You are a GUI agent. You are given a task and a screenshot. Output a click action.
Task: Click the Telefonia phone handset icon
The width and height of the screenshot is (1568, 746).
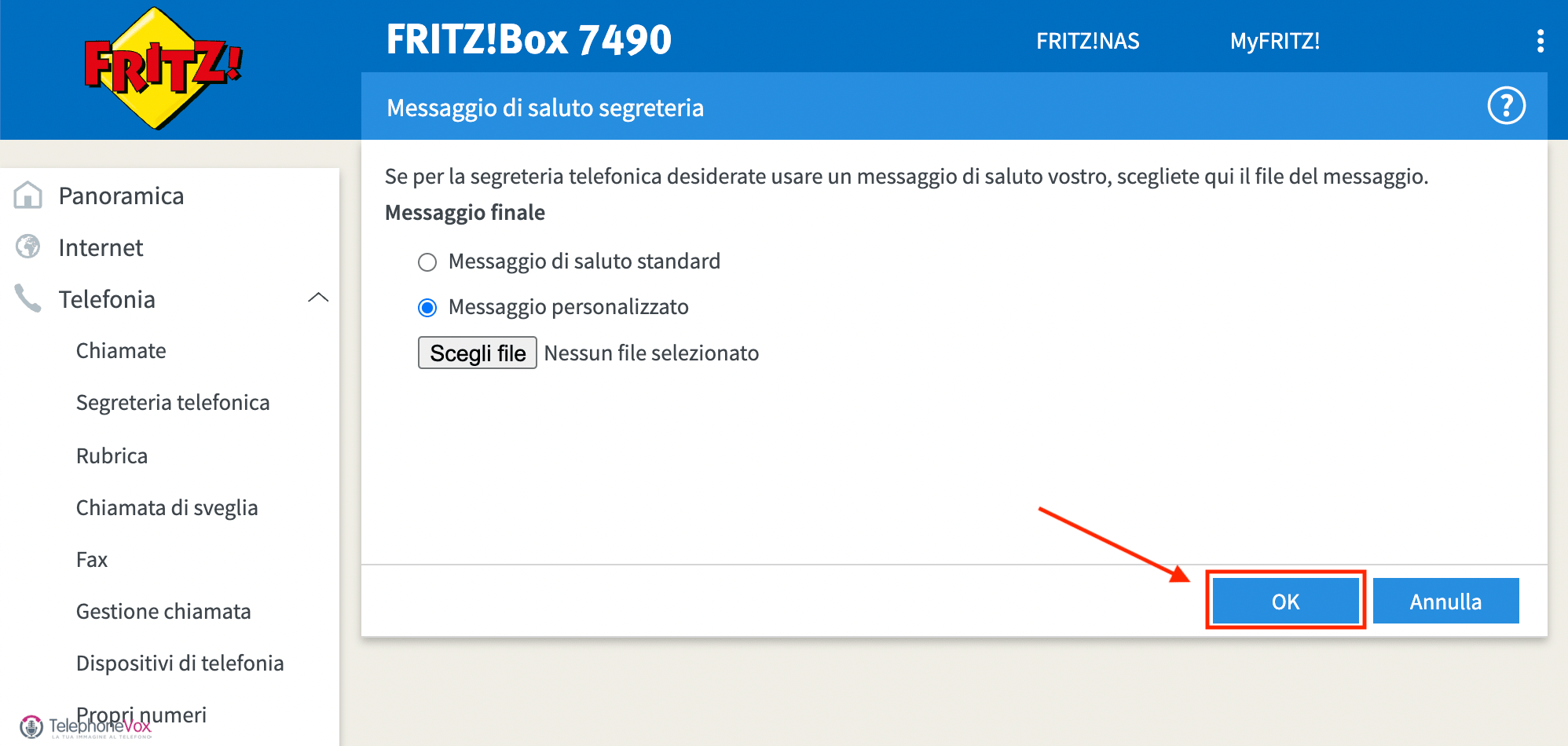[x=28, y=298]
